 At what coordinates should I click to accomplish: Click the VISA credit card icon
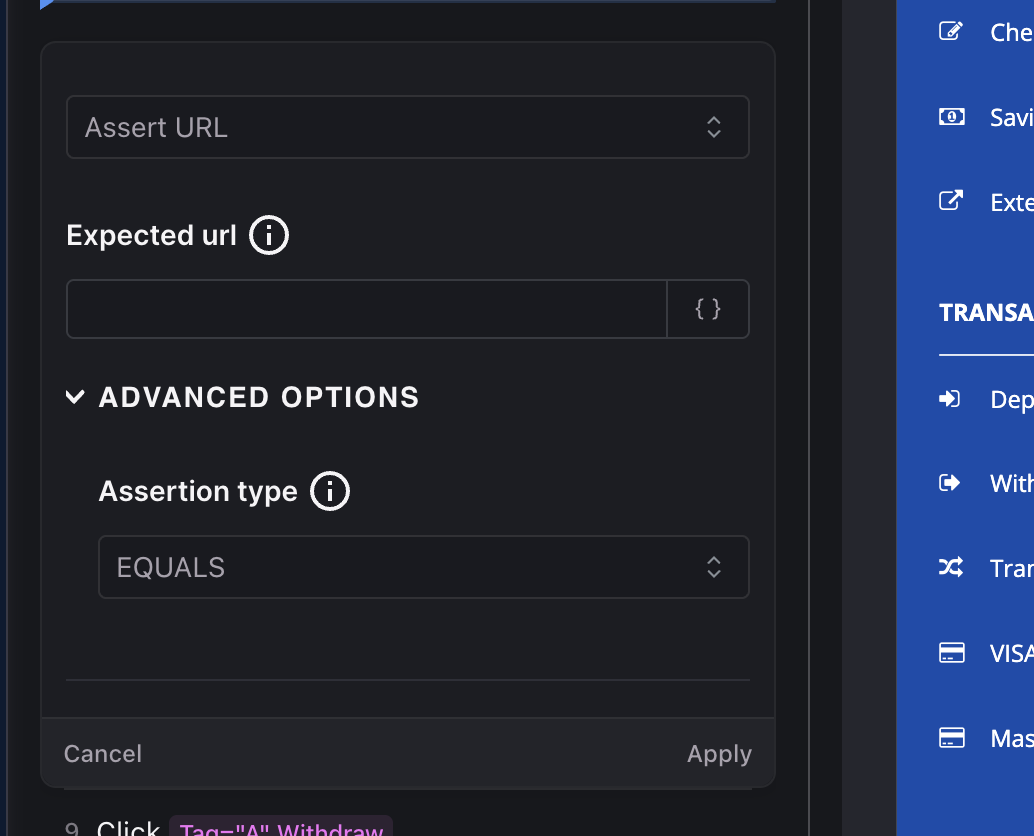click(x=951, y=653)
